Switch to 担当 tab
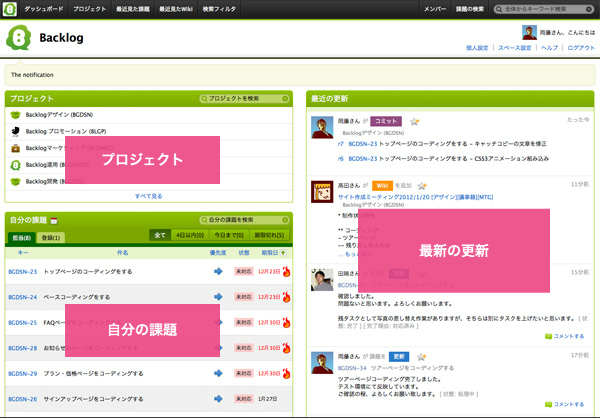Image resolution: width=600 pixels, height=418 pixels. pyautogui.click(x=22, y=238)
